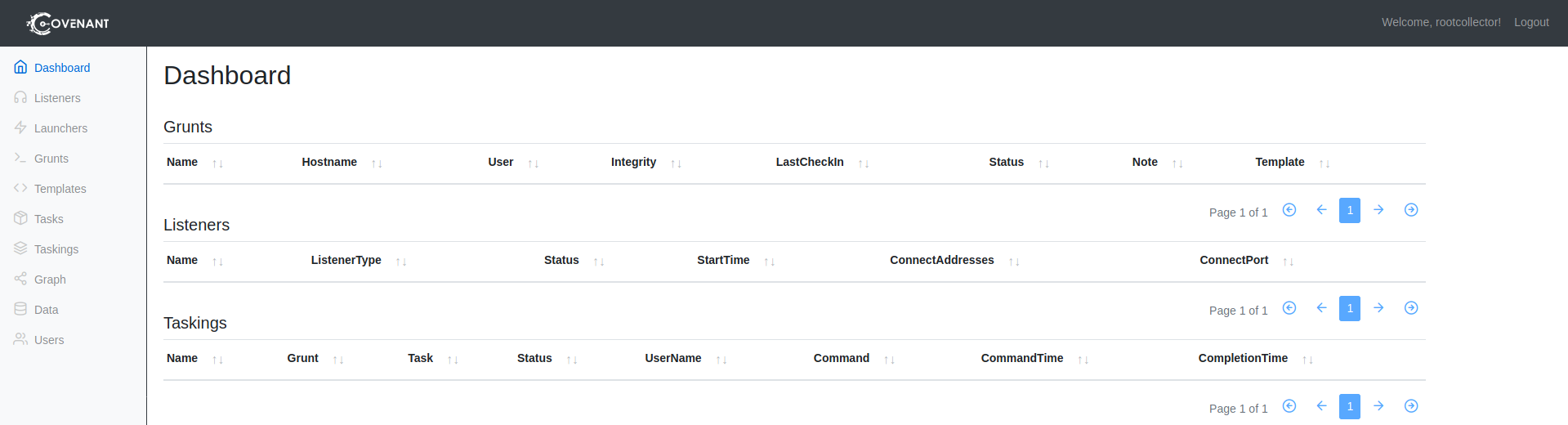Jump to last page of Taskings

1411,406
